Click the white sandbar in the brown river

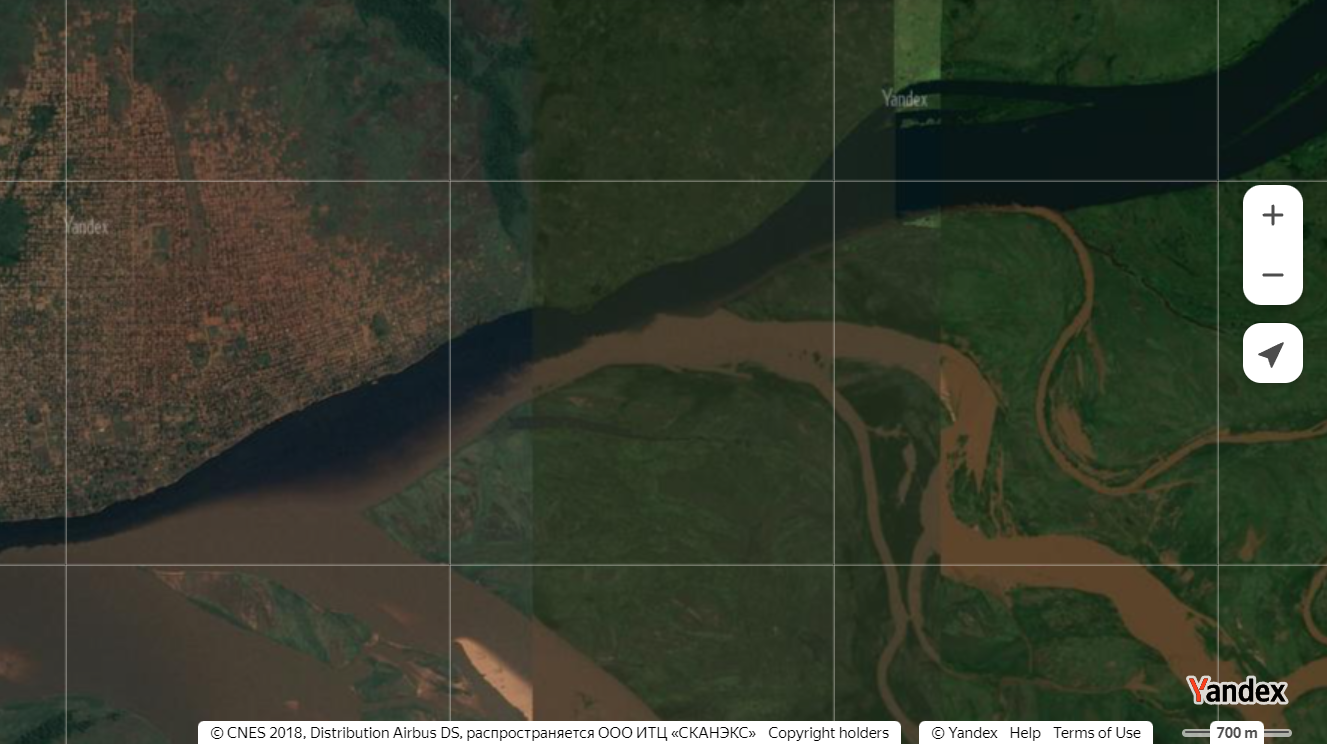(494, 664)
